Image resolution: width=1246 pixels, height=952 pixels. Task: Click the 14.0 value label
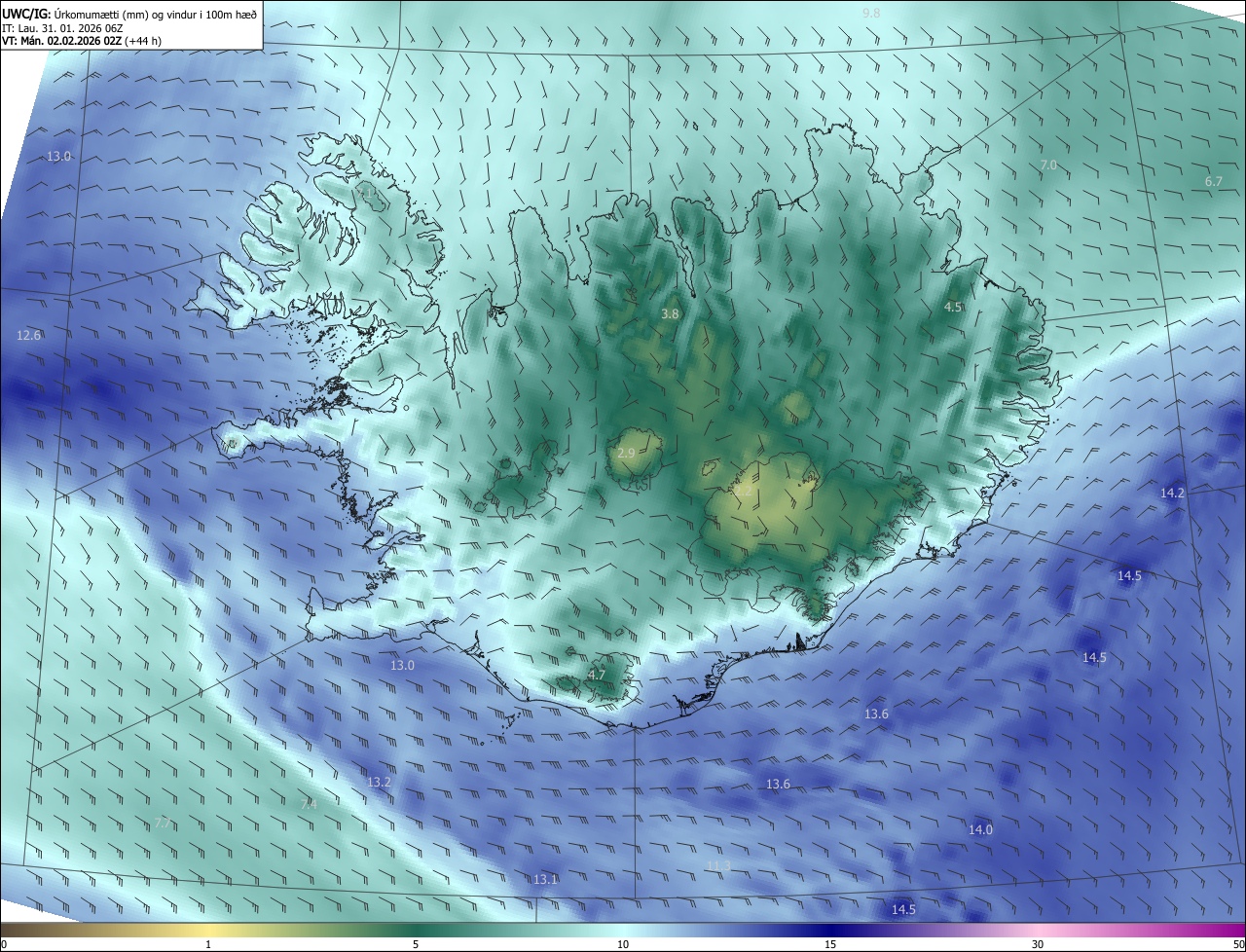click(x=980, y=829)
